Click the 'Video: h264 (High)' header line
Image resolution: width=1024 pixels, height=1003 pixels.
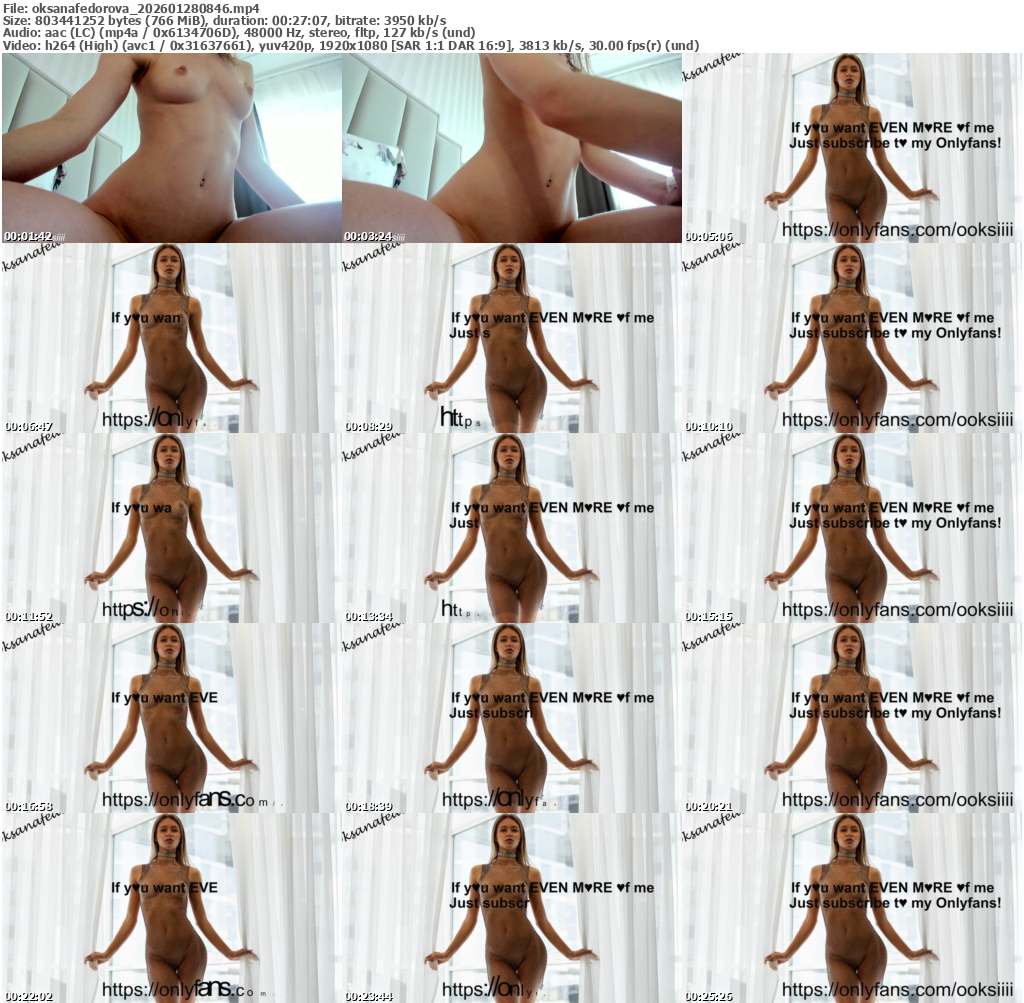pyautogui.click(x=351, y=46)
